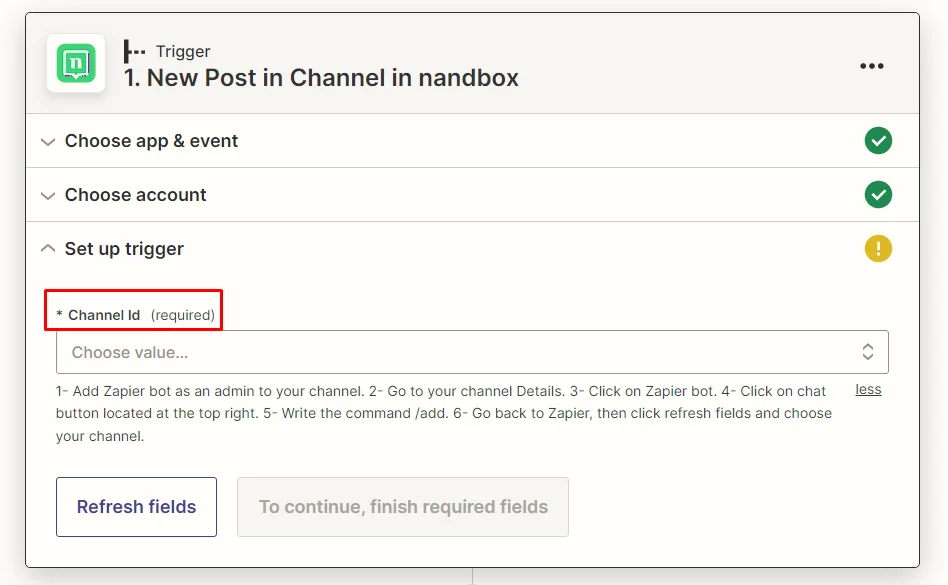Click the trigger step icon beside Trigger label
Viewport: 948px width, 585px height.
point(134,51)
